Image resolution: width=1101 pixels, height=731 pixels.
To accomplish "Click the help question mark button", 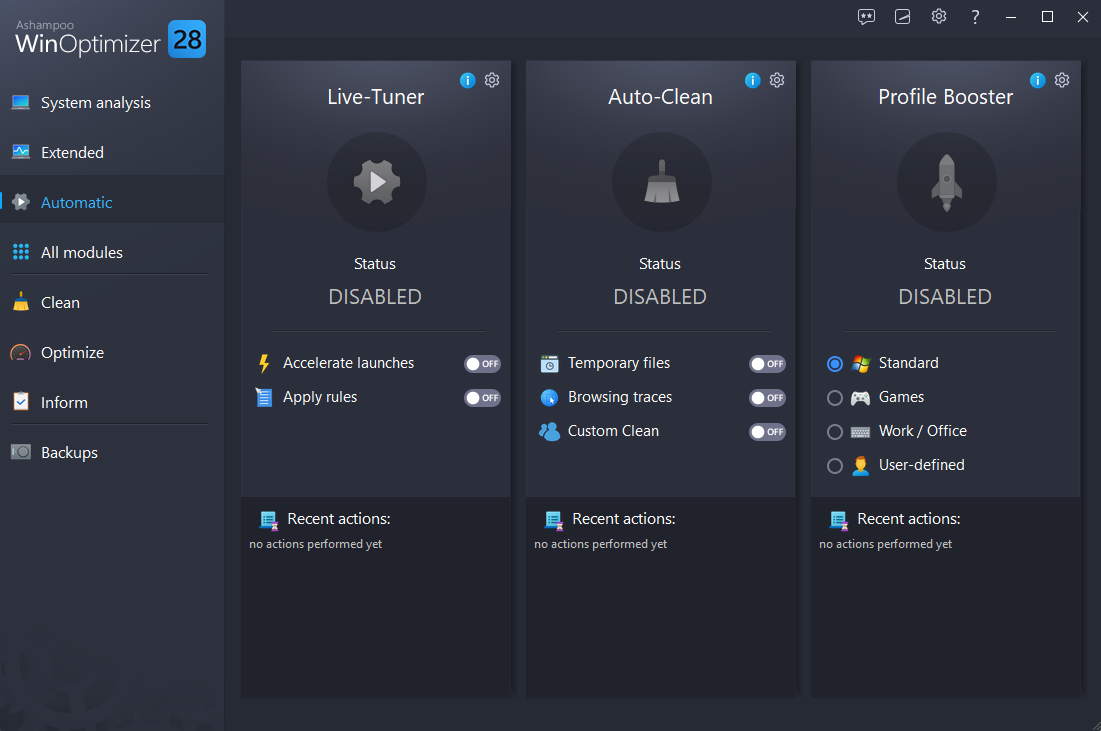I will coord(975,17).
